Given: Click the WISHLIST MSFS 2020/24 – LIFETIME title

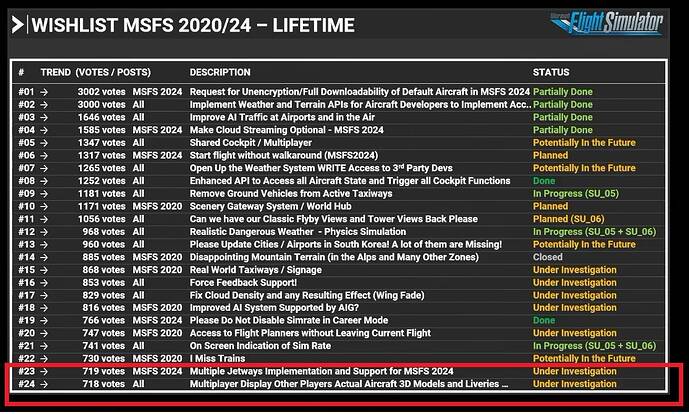Looking at the screenshot, I should (x=193, y=25).
